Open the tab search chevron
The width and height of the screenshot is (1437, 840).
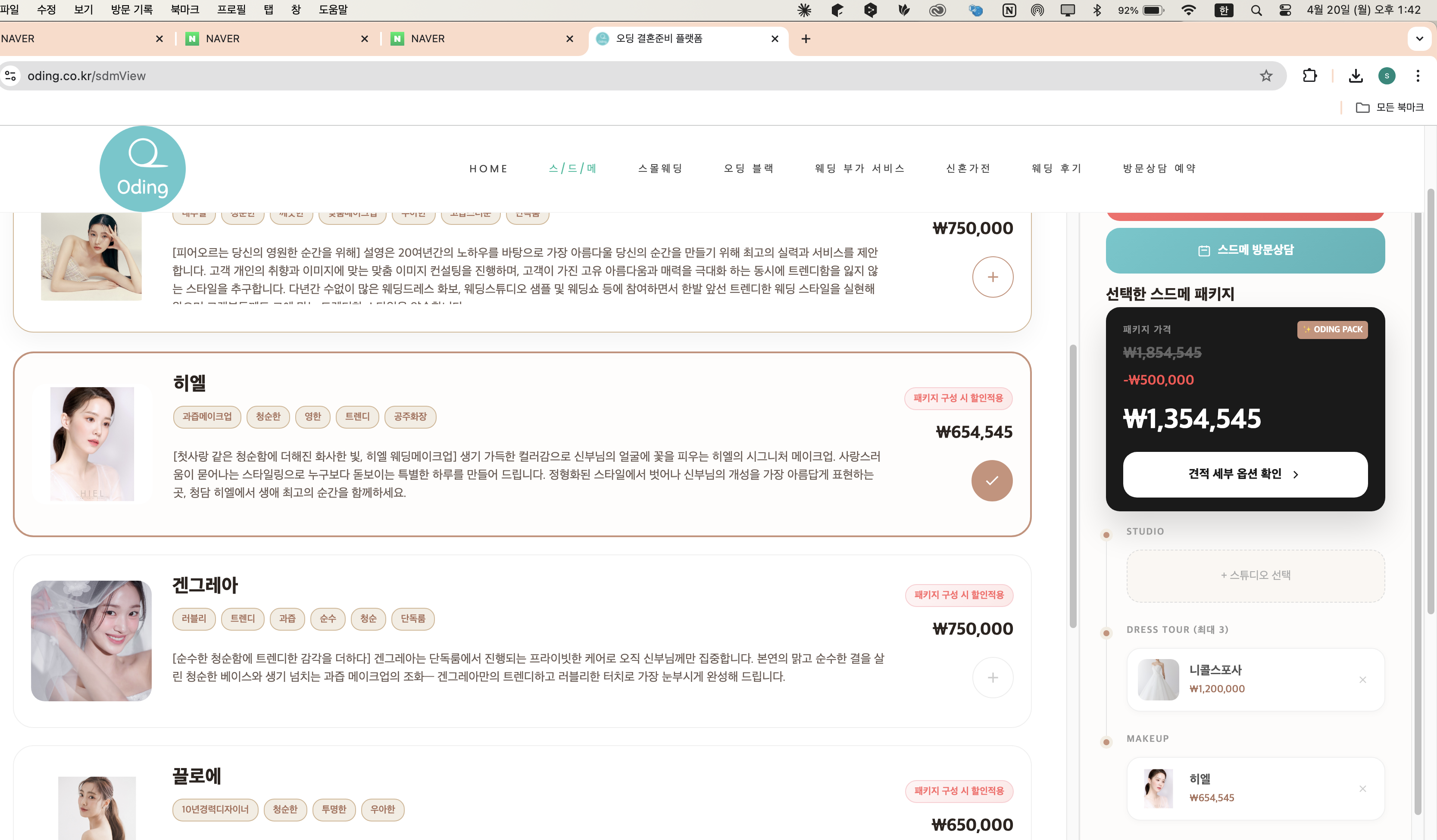tap(1419, 38)
